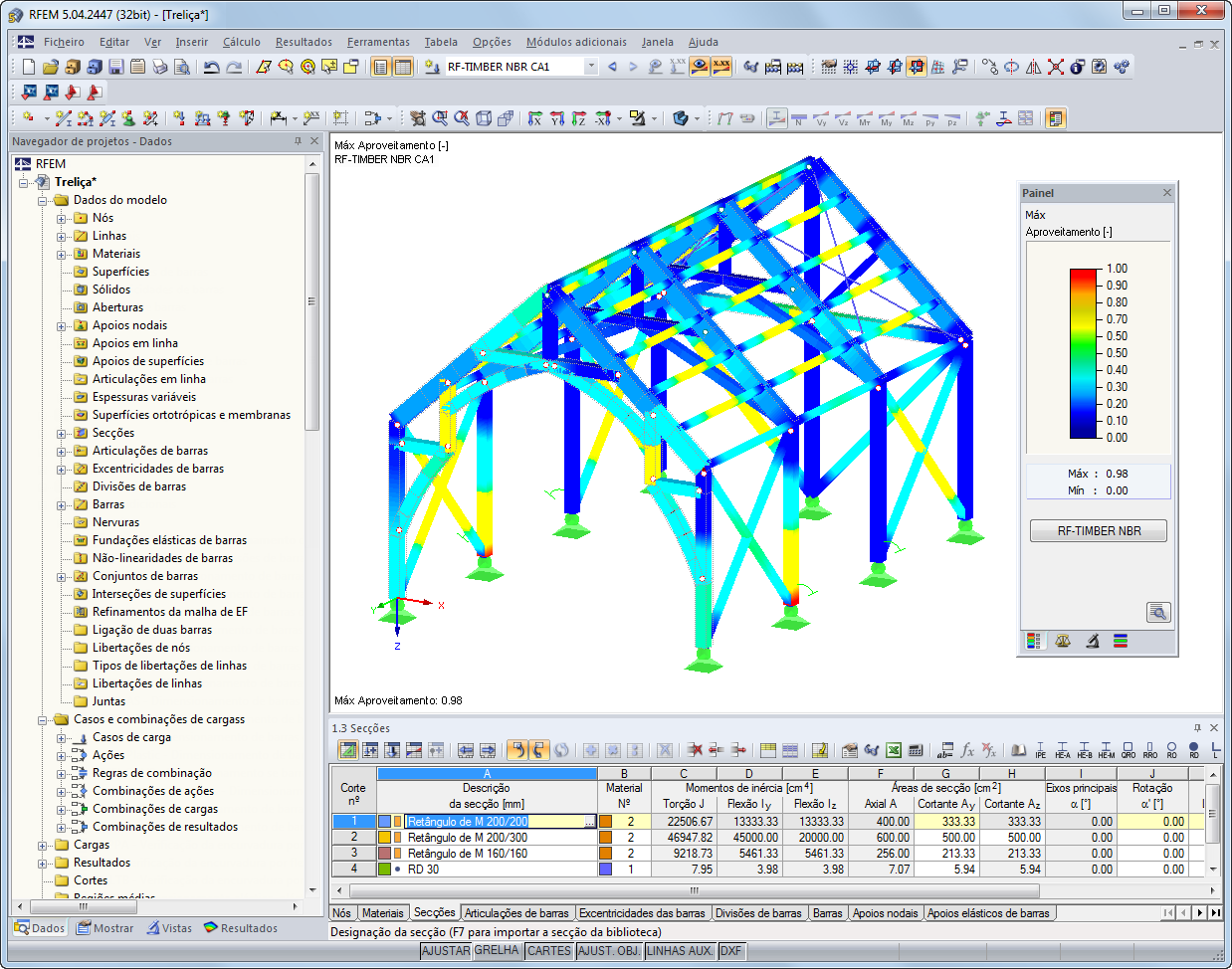Image resolution: width=1232 pixels, height=969 pixels.
Task: Toggle bending moment My diagram
Action: pos(887,118)
